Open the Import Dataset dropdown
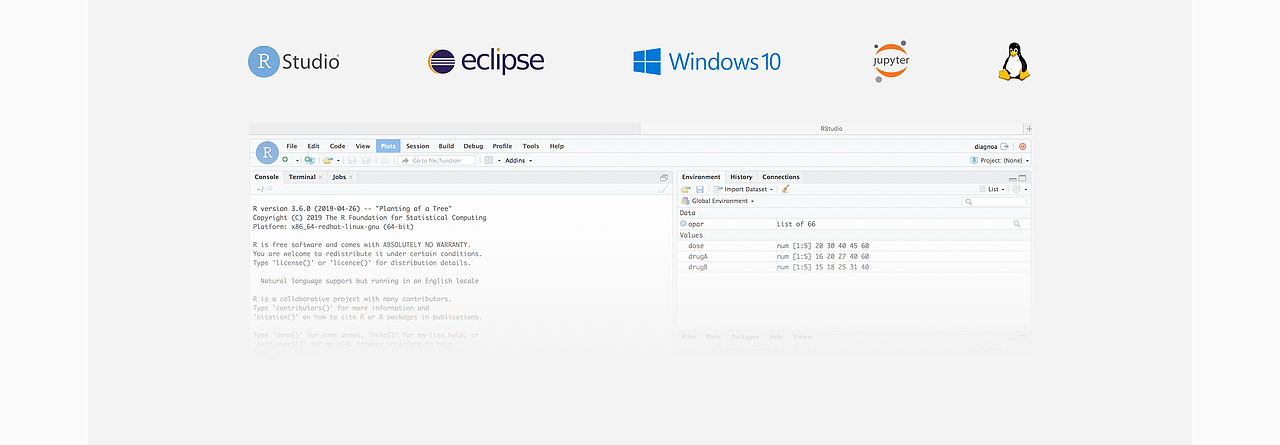Screen dimensions: 1280x445 [x=743, y=189]
